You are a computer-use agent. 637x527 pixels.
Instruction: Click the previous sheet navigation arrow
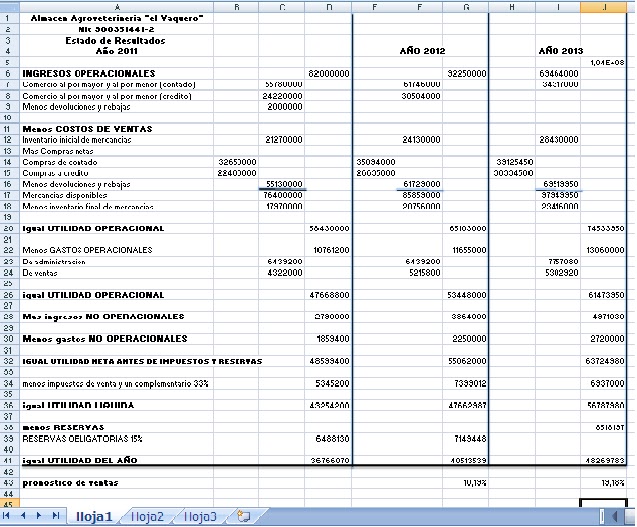pos(23,516)
